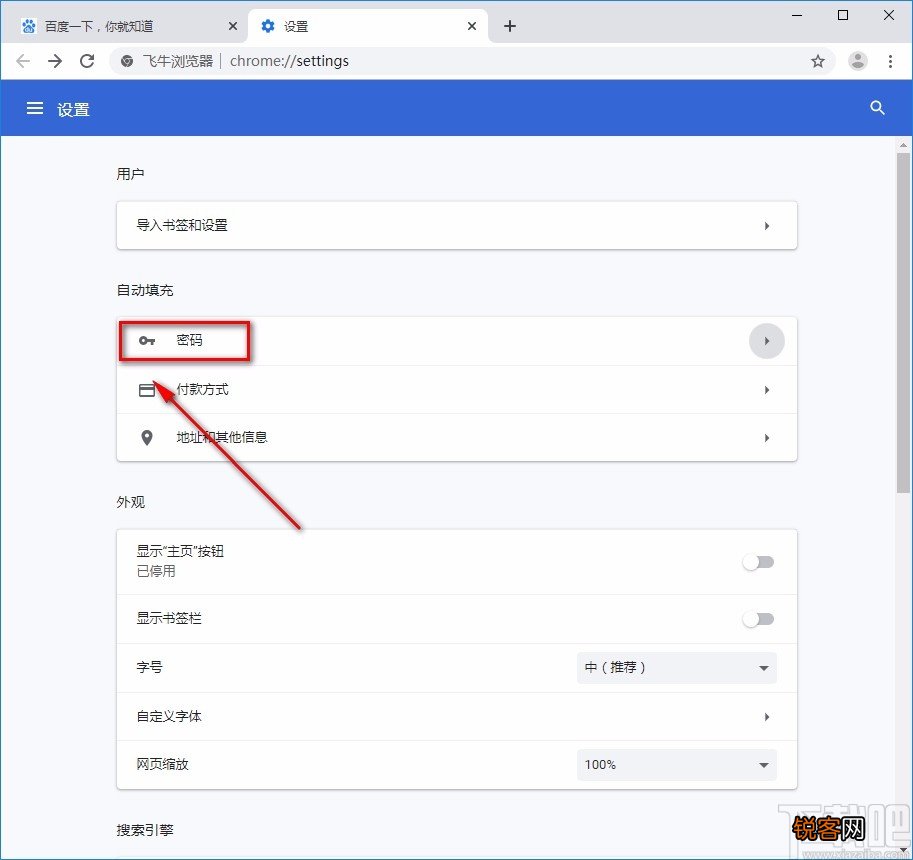Screen dimensions: 913x860
Task: Open the 字号 dropdown showing 中（推荐）
Action: (676, 668)
